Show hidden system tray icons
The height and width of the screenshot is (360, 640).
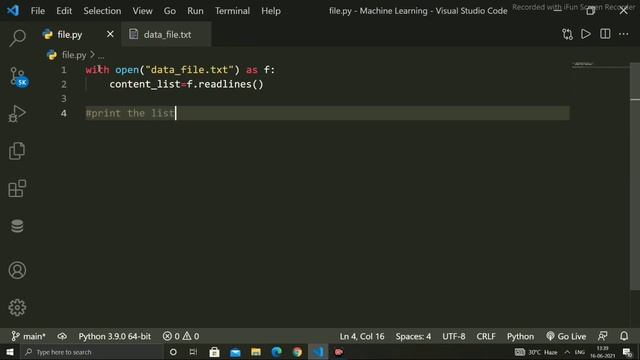[x=567, y=352]
